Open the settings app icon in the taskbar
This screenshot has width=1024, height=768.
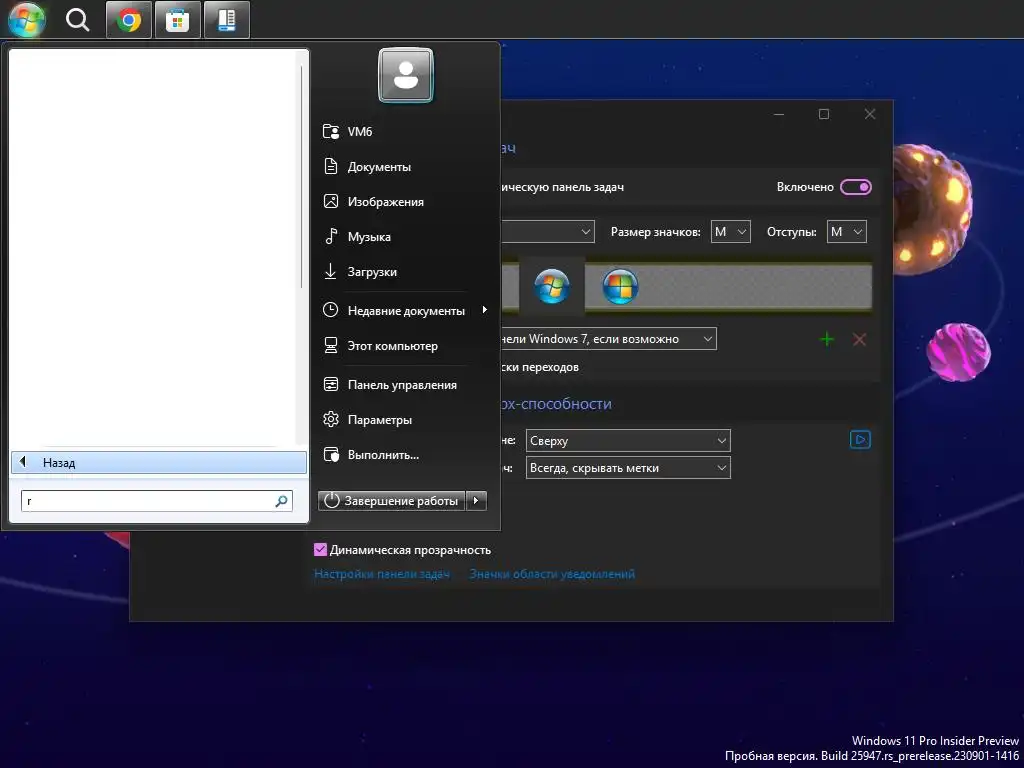pos(227,20)
